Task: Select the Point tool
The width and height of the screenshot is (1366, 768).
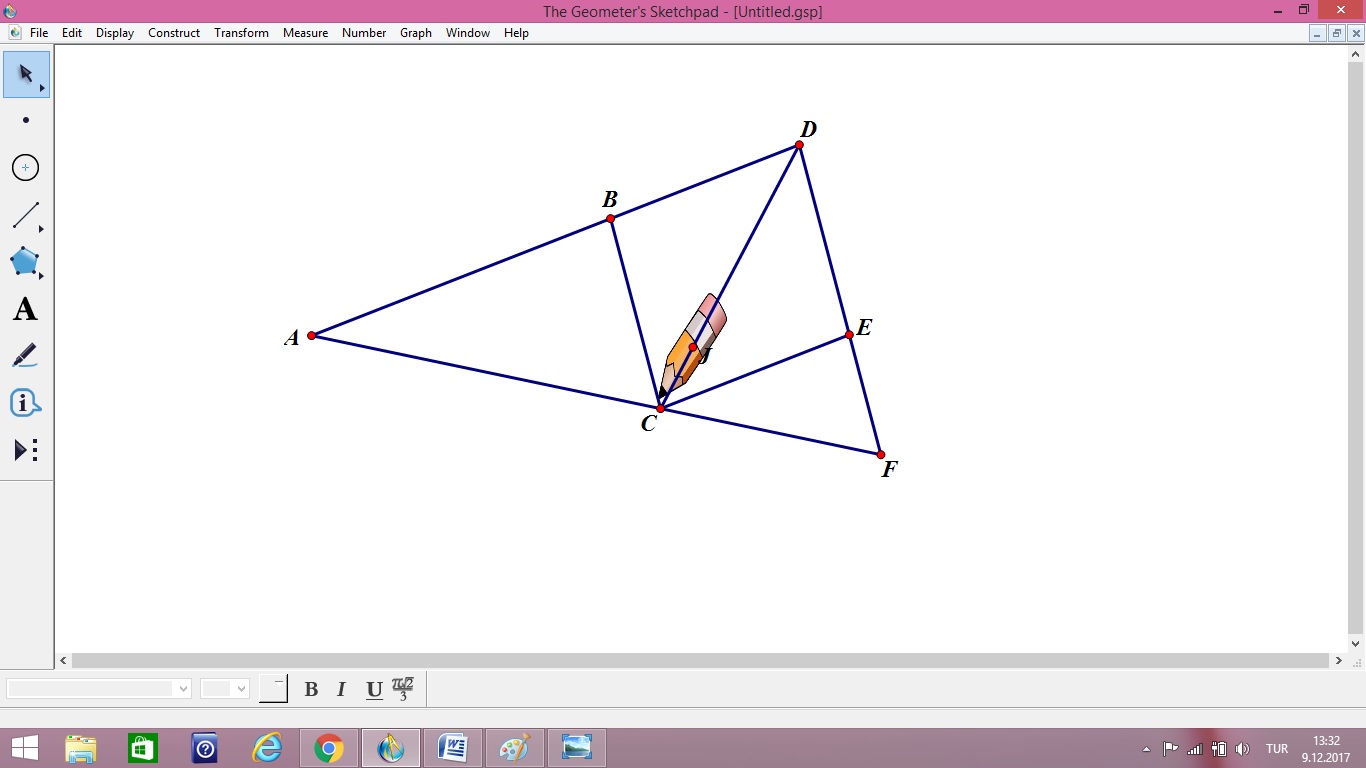Action: [25, 120]
